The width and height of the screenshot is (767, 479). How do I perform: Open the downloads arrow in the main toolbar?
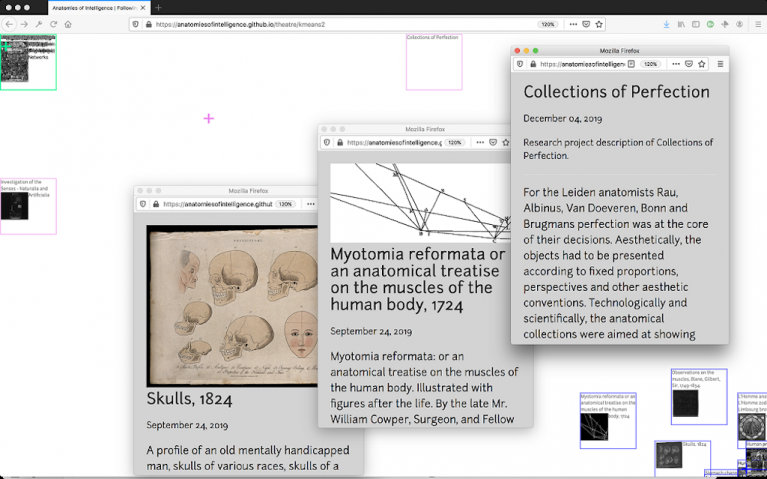pos(667,24)
